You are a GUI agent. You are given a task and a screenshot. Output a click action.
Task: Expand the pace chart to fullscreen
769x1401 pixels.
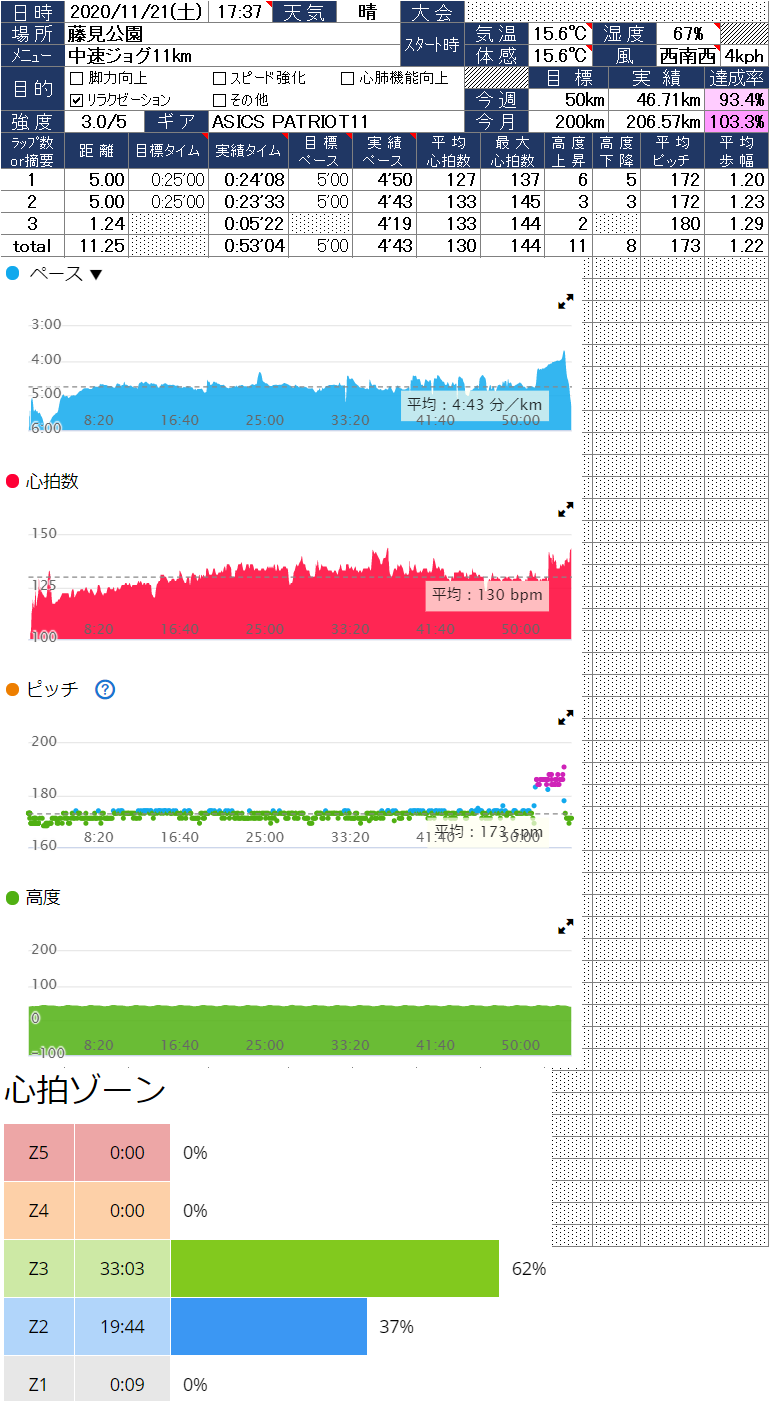coord(565,301)
